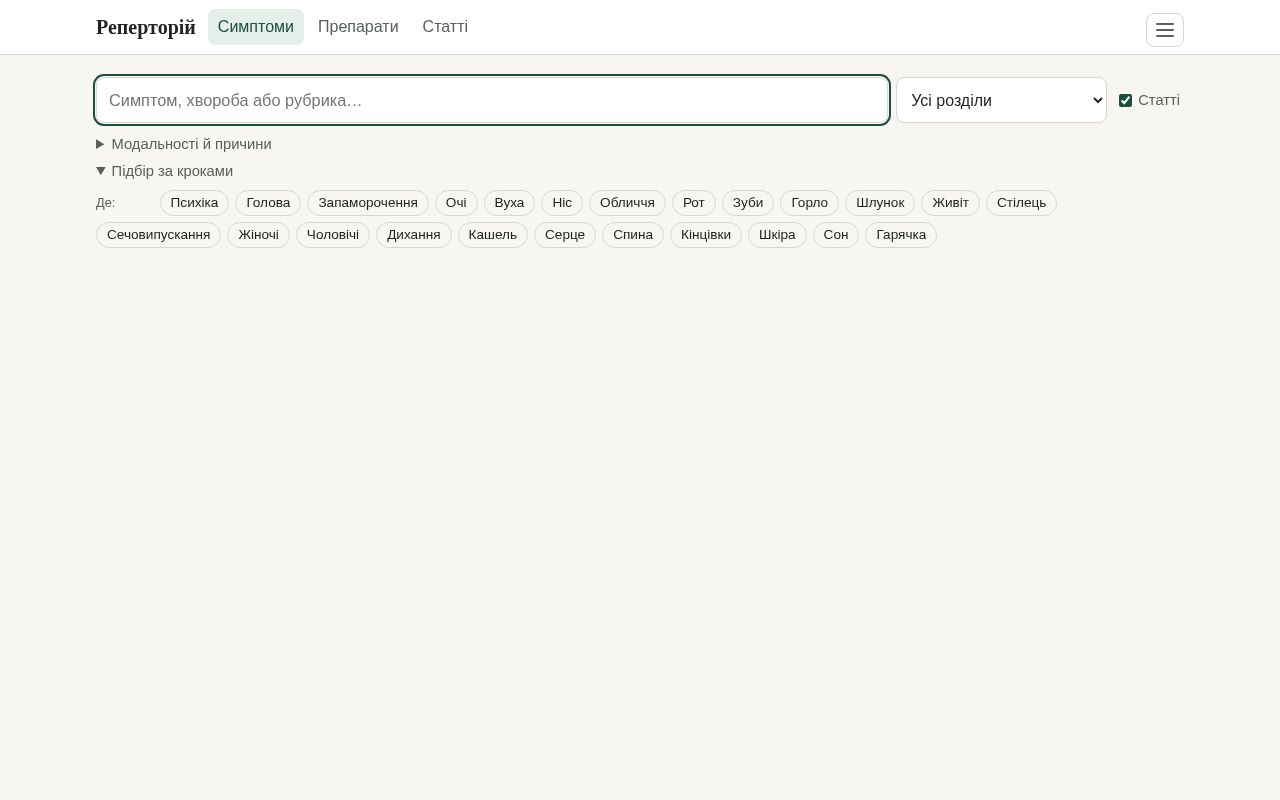Collapse Підбір за кроками section
Viewport: 1280px width, 800px height.
click(x=165, y=171)
